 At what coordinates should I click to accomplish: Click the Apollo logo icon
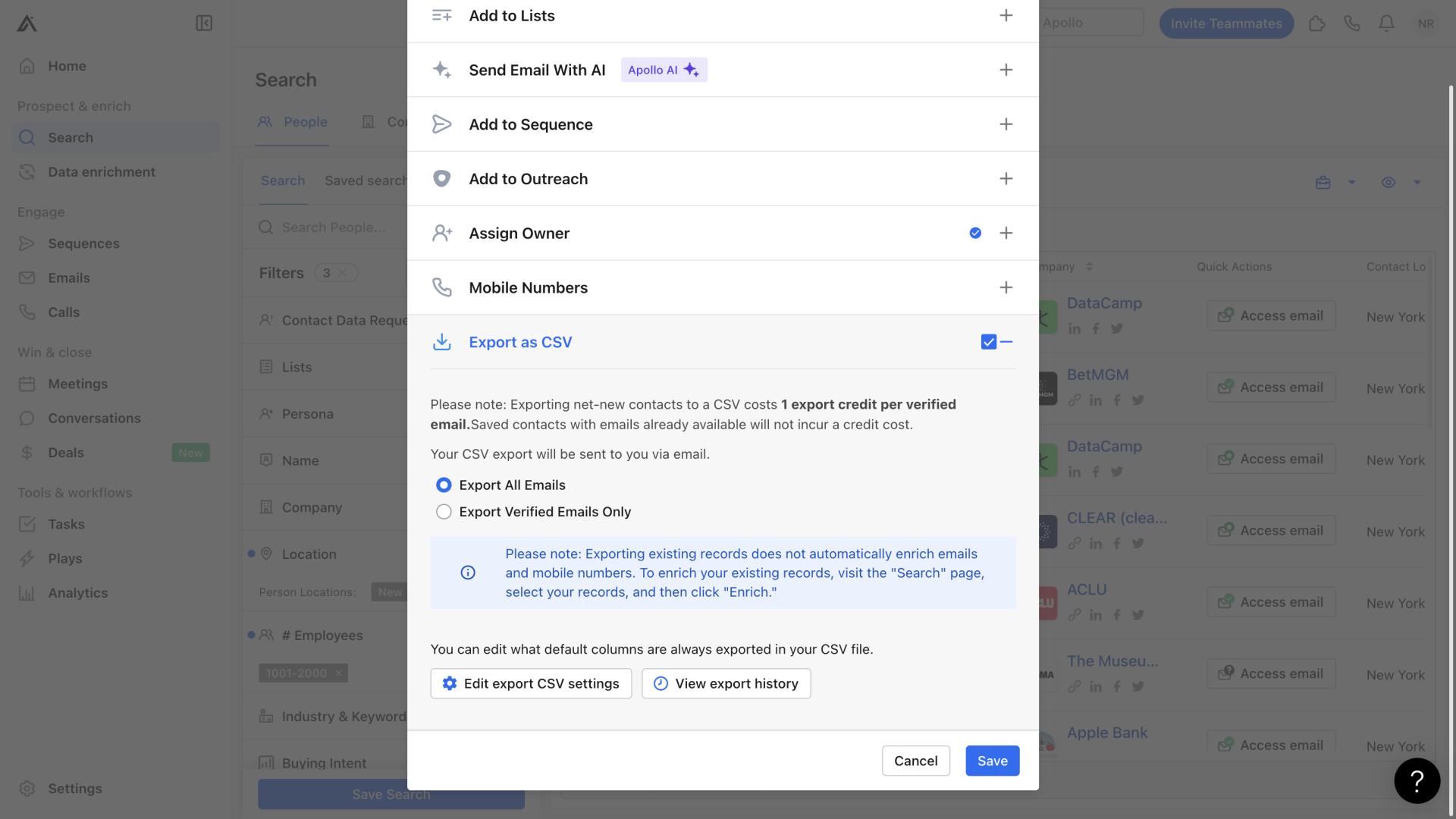(x=27, y=24)
